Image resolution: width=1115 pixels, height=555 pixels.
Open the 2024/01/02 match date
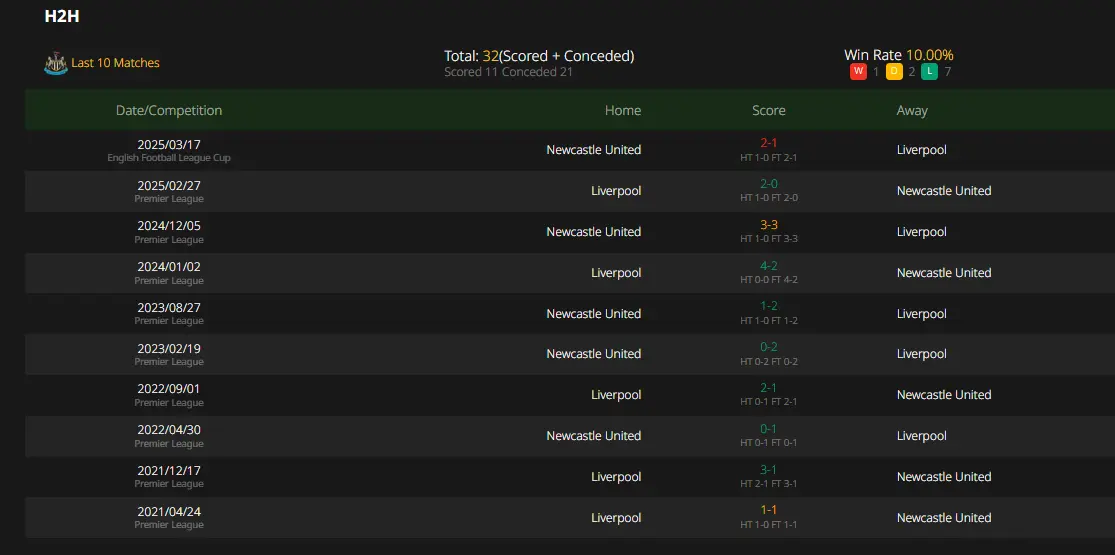tap(169, 268)
